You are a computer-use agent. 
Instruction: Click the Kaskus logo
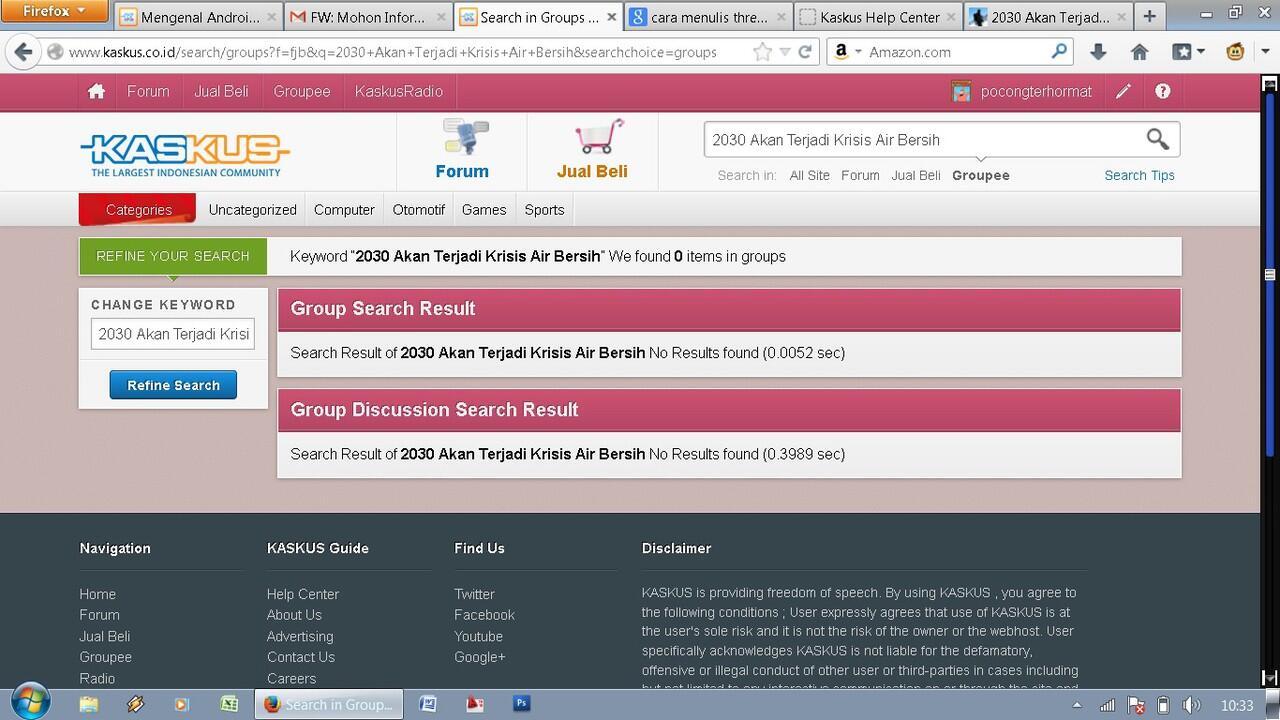point(185,156)
